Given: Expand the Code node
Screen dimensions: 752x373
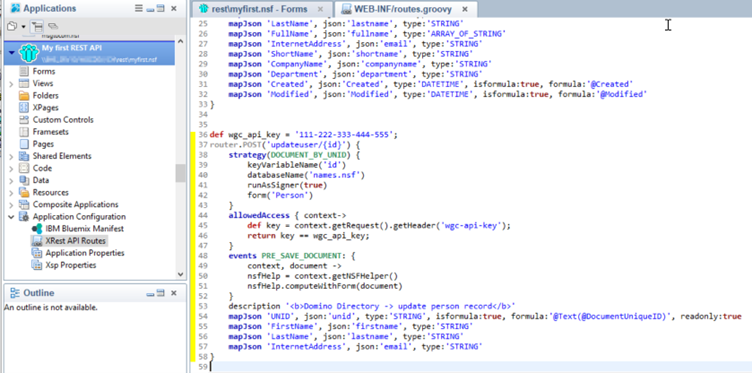Looking at the screenshot, I should 11,168.
